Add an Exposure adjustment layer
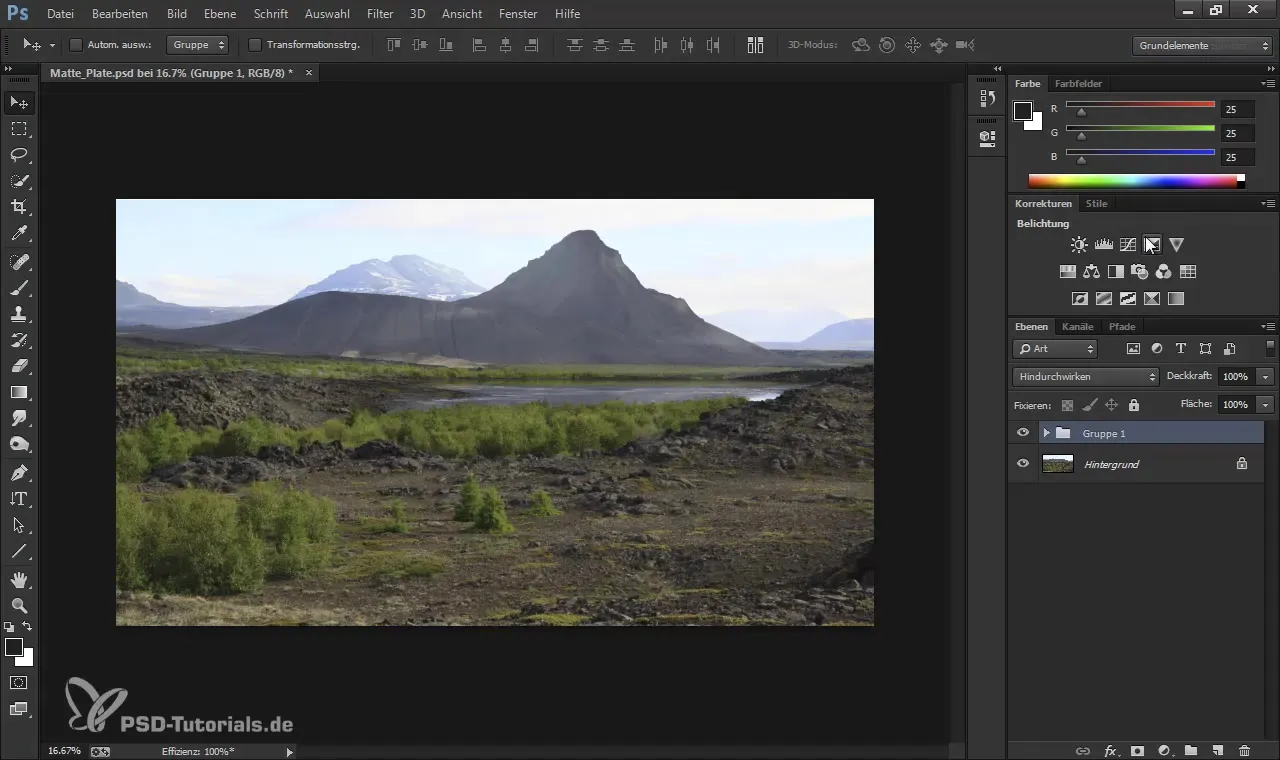1280x760 pixels. click(x=1152, y=244)
